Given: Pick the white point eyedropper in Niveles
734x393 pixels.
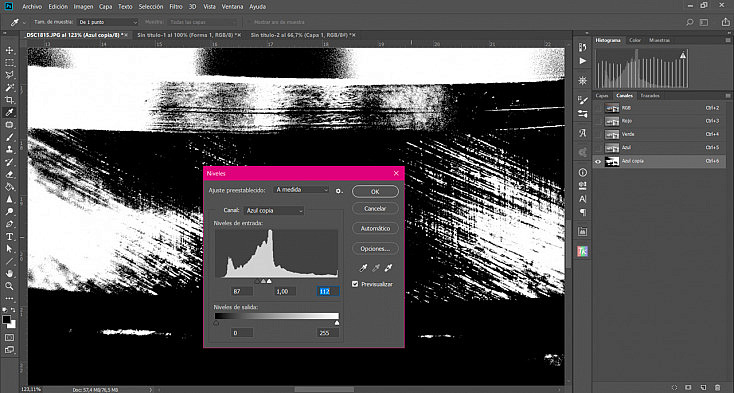Looking at the screenshot, I should point(388,268).
